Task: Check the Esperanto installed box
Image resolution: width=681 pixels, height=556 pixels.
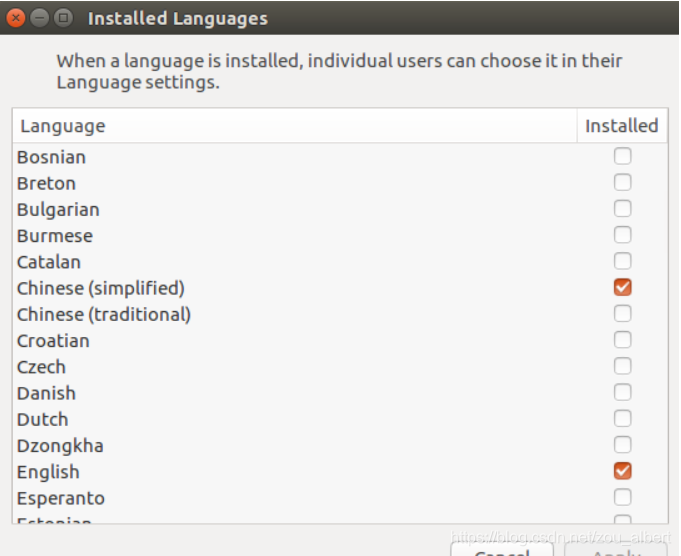Action: [622, 497]
